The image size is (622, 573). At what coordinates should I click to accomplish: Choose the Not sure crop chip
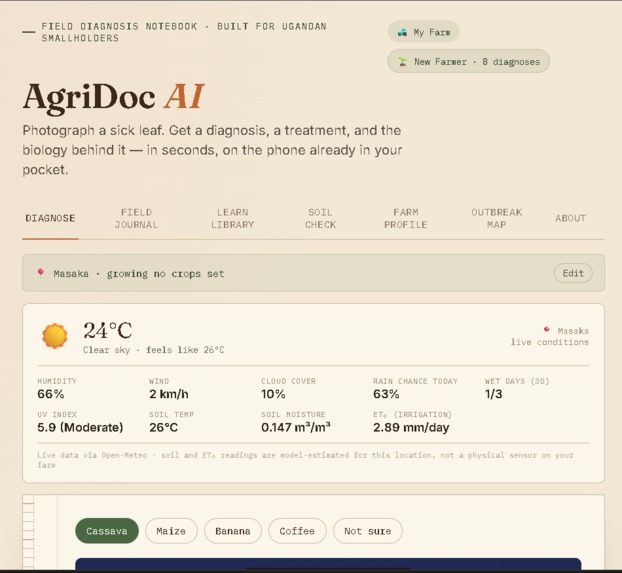click(x=368, y=531)
